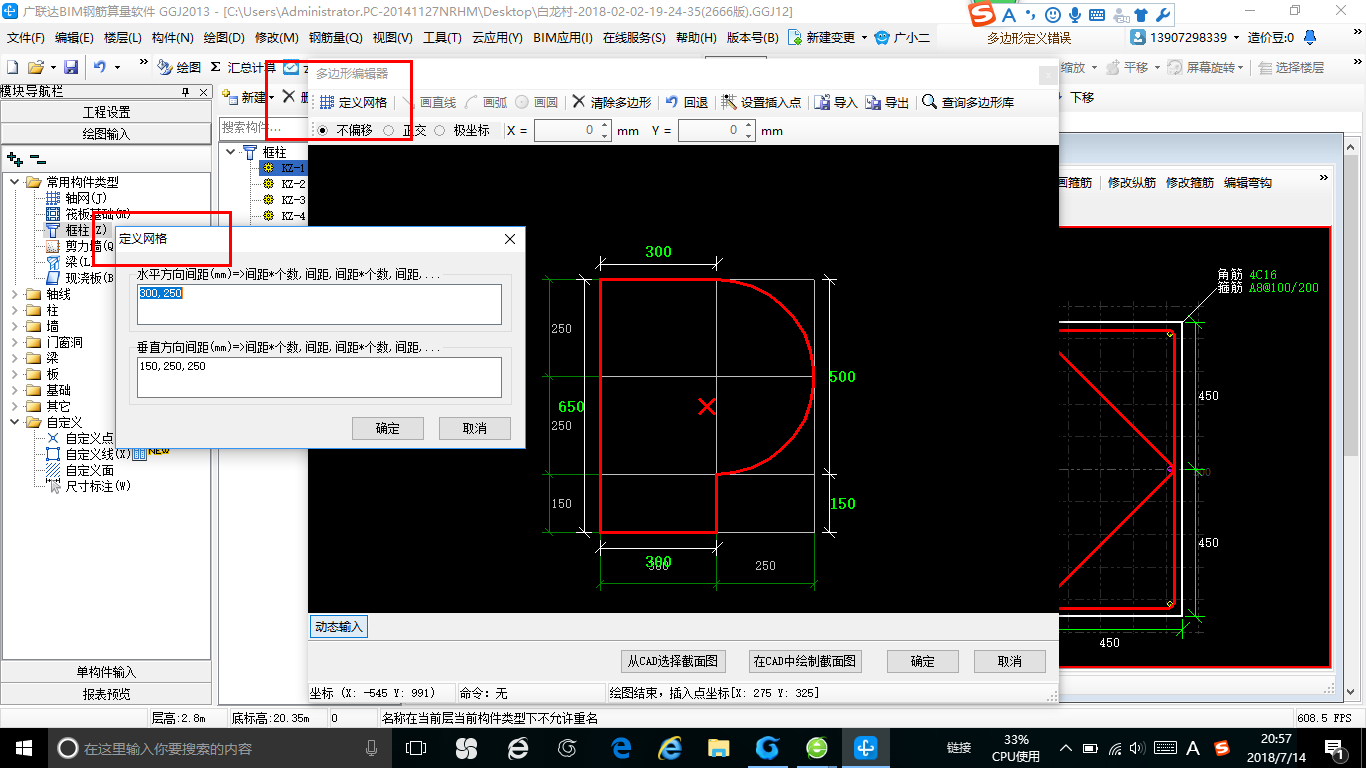Open the 文件(F) menu
The image size is (1366, 768).
pyautogui.click(x=26, y=38)
